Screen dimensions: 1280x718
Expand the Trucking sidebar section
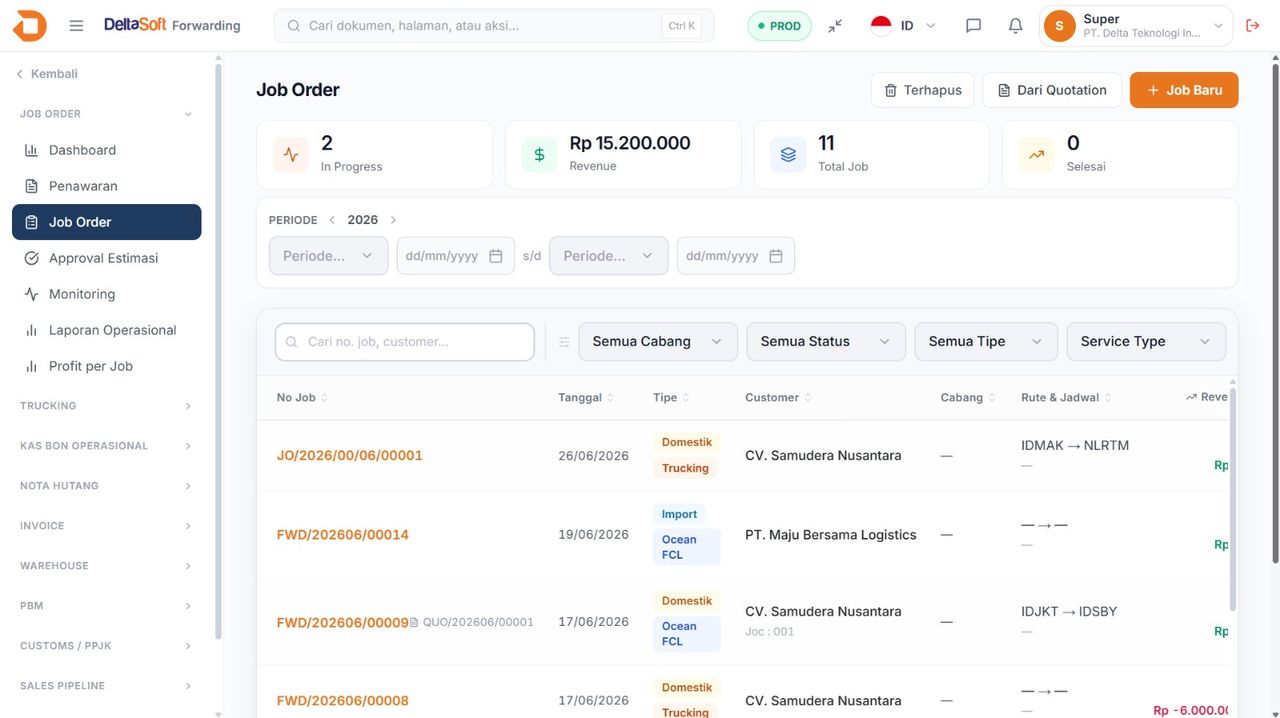pos(106,406)
